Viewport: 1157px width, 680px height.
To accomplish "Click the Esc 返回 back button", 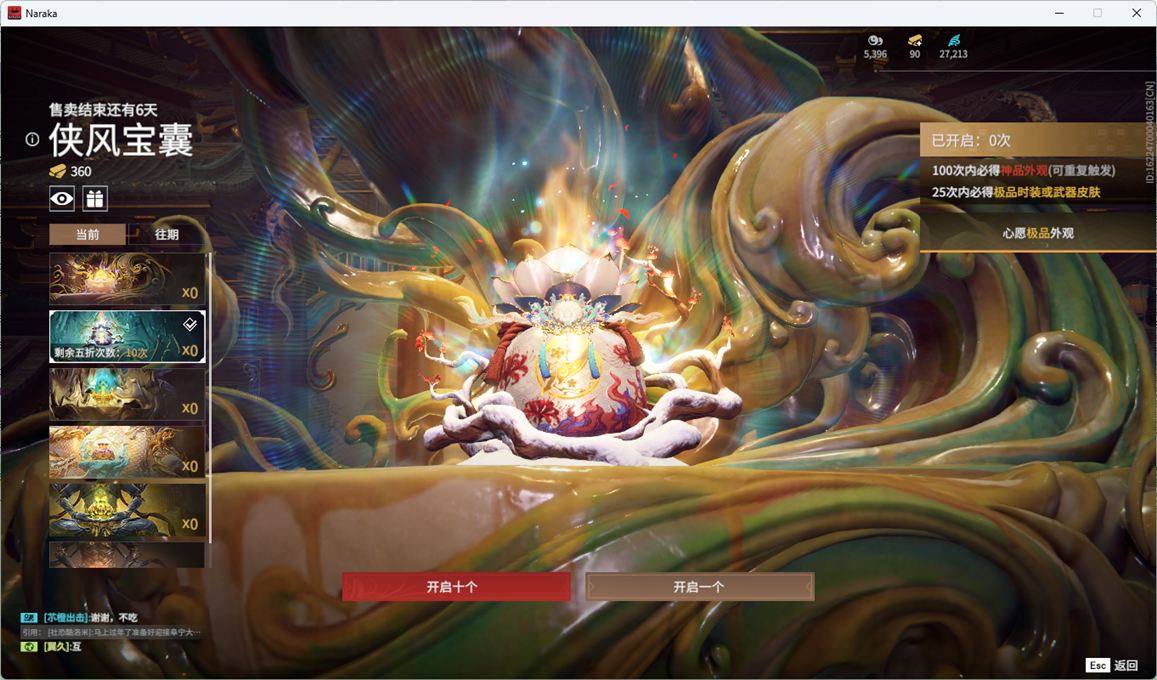I will pyautogui.click(x=1112, y=665).
